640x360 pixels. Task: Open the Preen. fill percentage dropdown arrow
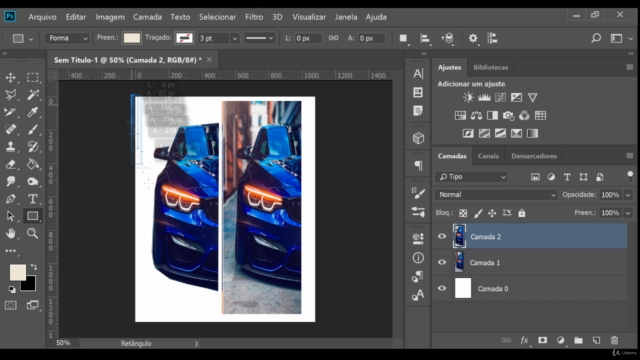click(628, 213)
